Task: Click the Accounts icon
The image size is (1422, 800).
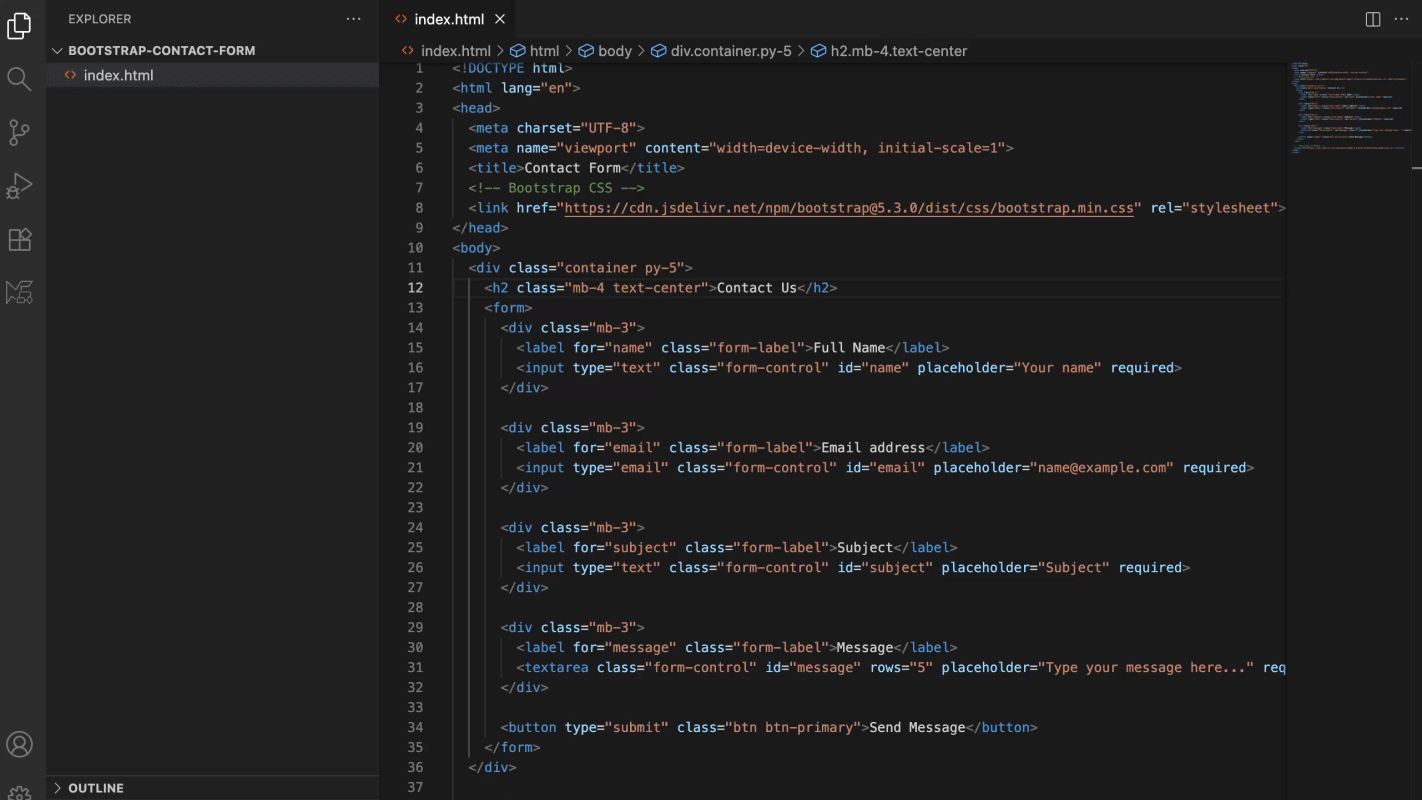Action: 20,744
